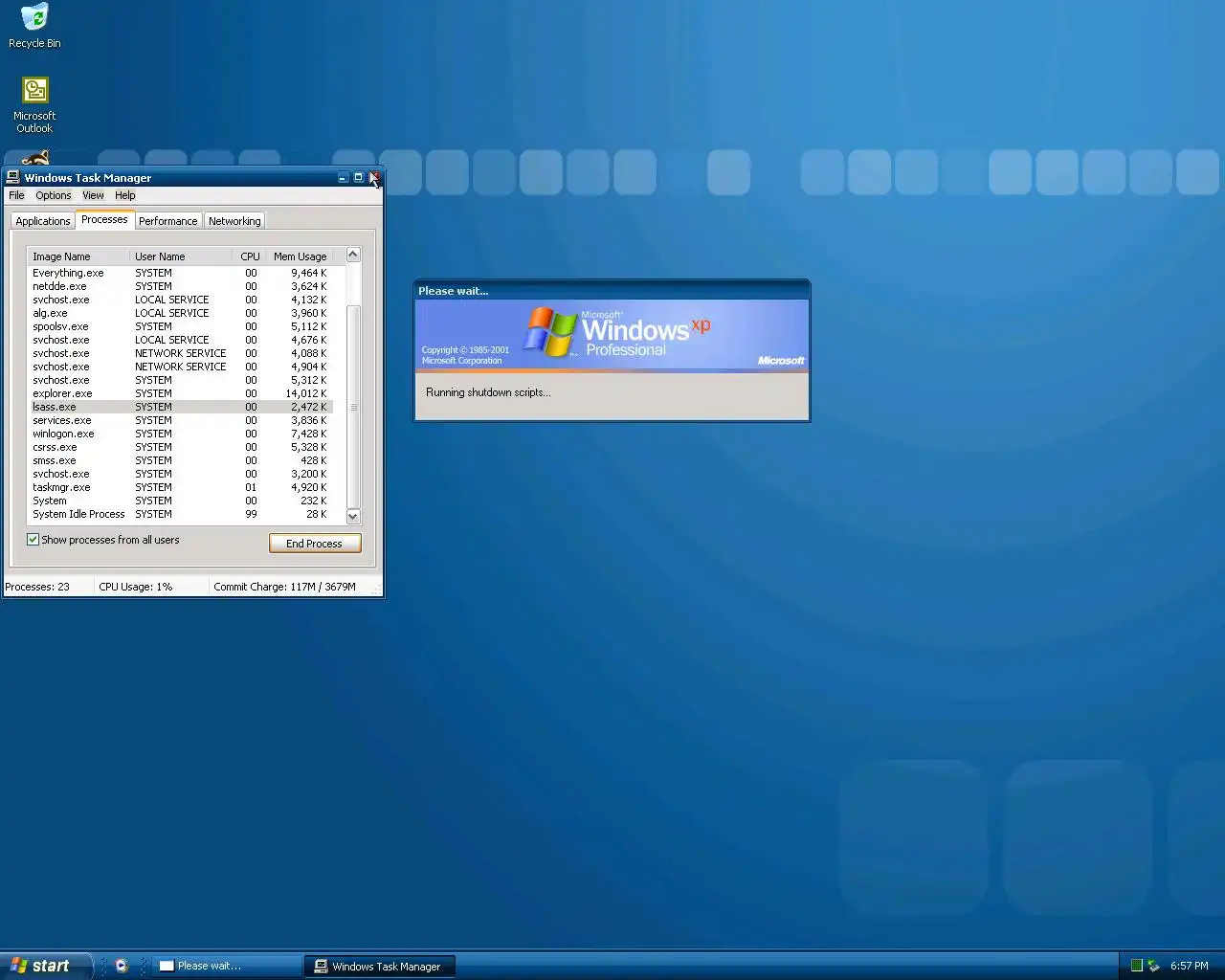Select the System process row using 232 K

point(180,501)
